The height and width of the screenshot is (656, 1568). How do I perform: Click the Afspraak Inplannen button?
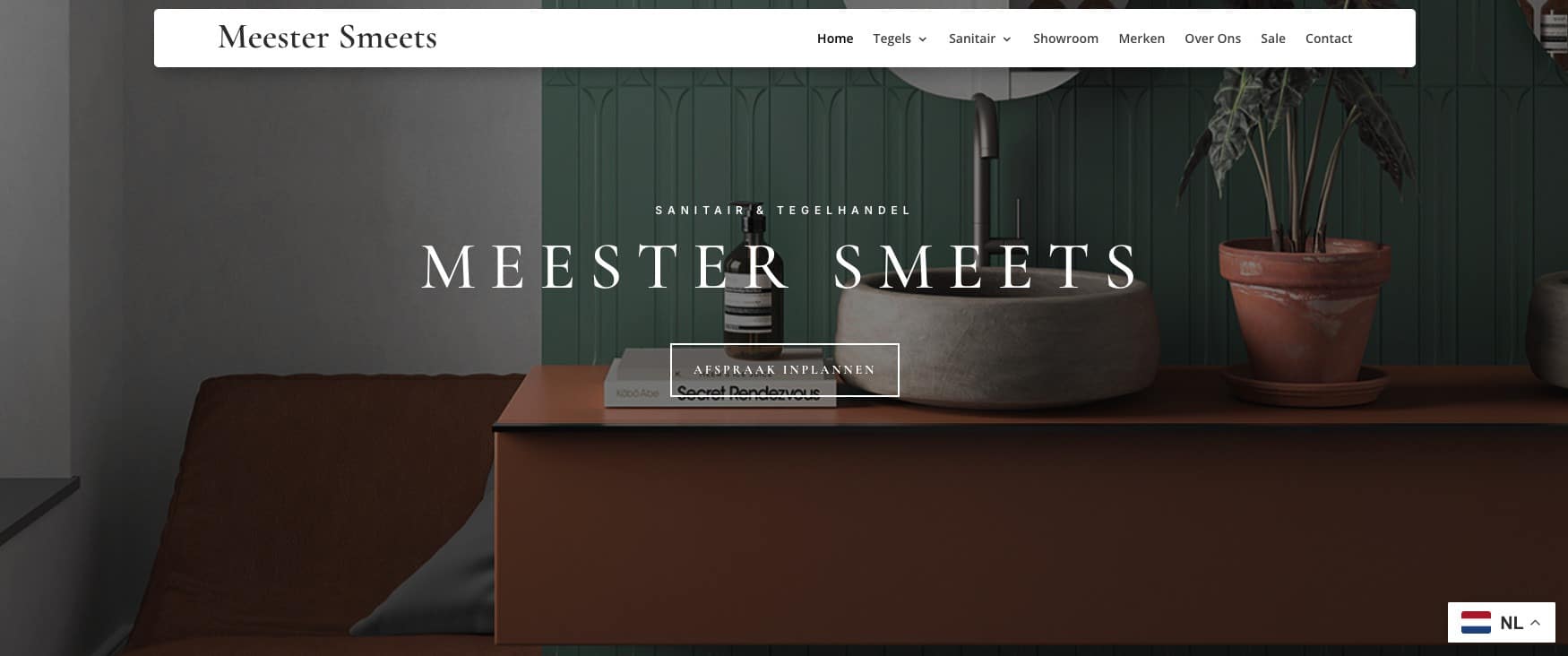point(785,369)
